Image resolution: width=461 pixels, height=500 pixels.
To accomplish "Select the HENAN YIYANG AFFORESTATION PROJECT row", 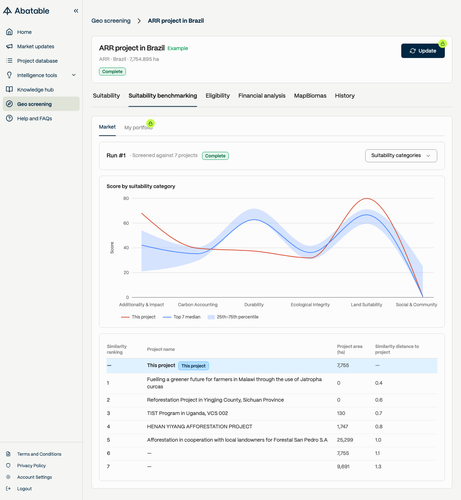I will (272, 427).
